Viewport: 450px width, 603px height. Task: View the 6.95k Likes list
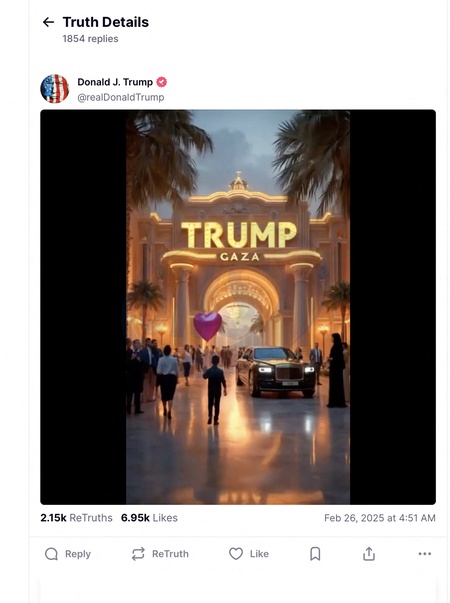pos(149,518)
